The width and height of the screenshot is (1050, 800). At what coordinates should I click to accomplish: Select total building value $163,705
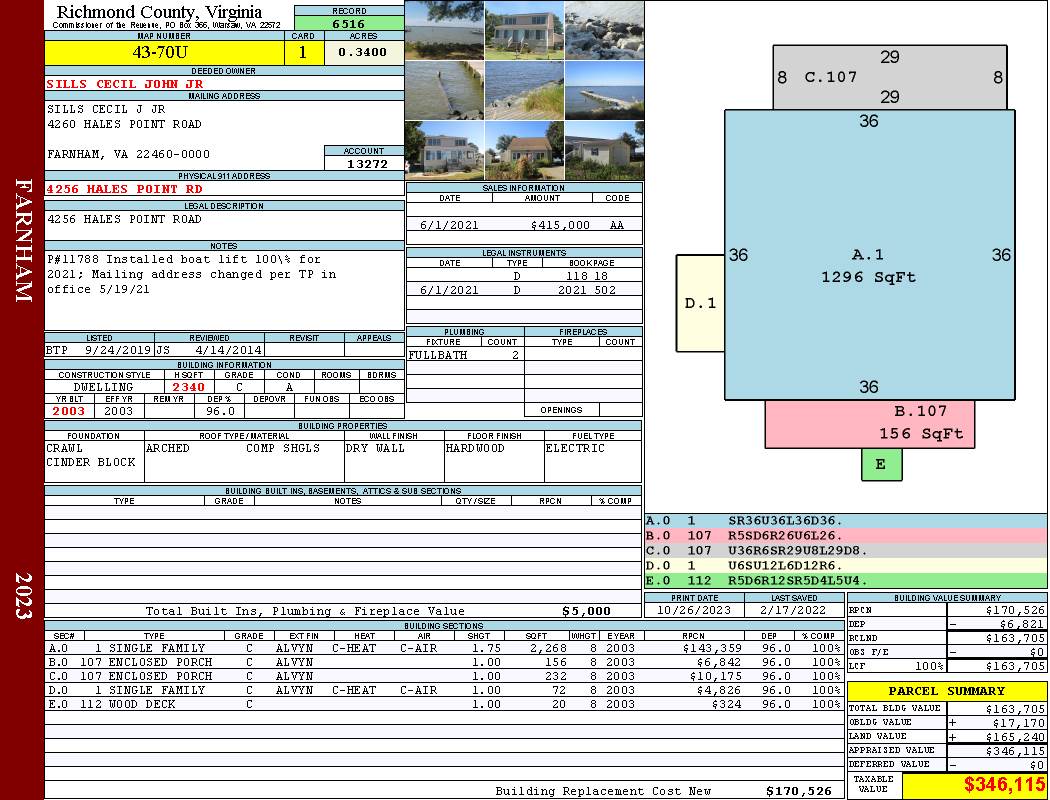pyautogui.click(x=1015, y=709)
